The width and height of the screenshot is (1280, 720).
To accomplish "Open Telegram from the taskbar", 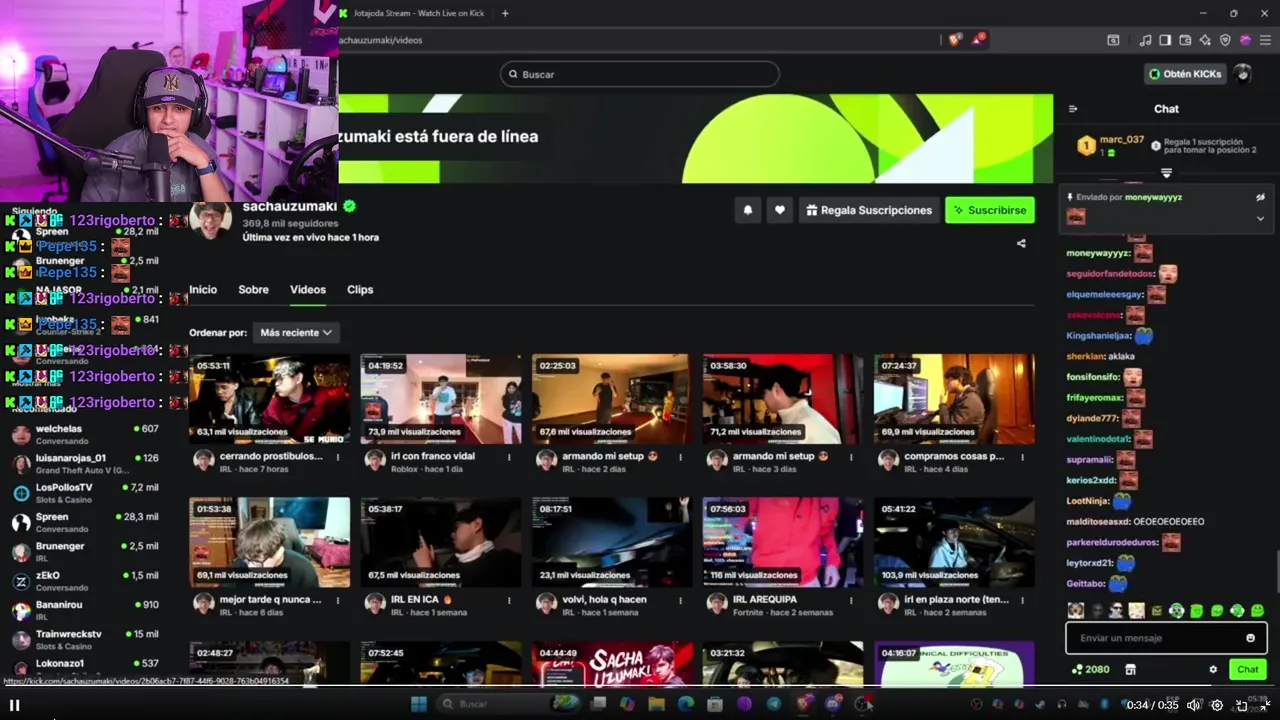I will click(774, 704).
